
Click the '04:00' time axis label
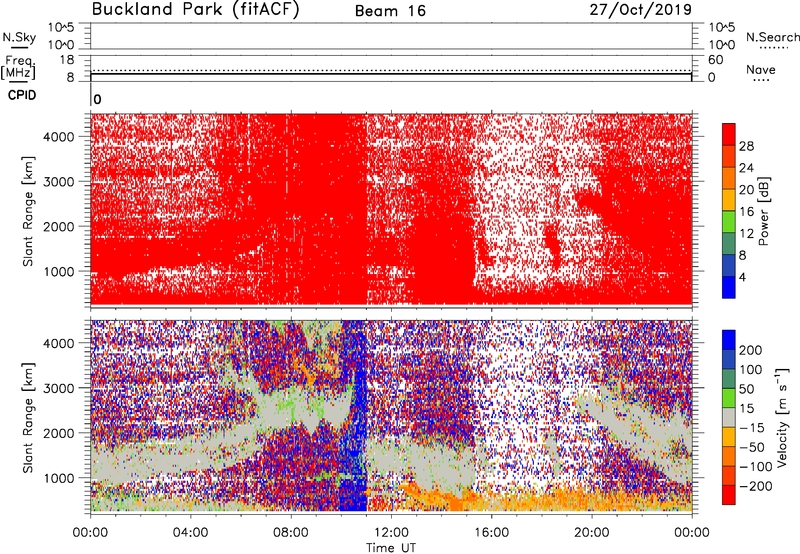(x=190, y=533)
